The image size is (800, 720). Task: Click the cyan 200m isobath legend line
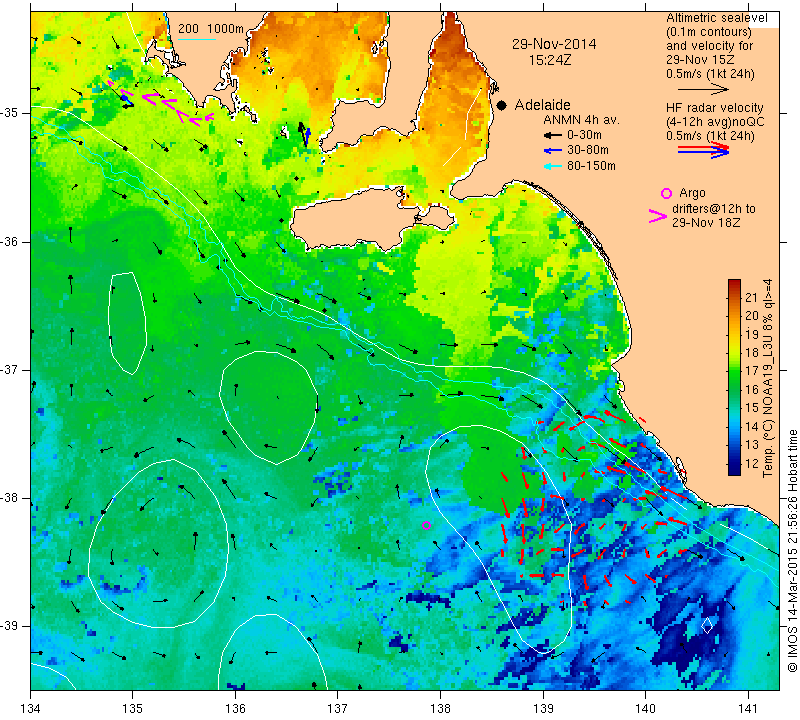point(197,39)
